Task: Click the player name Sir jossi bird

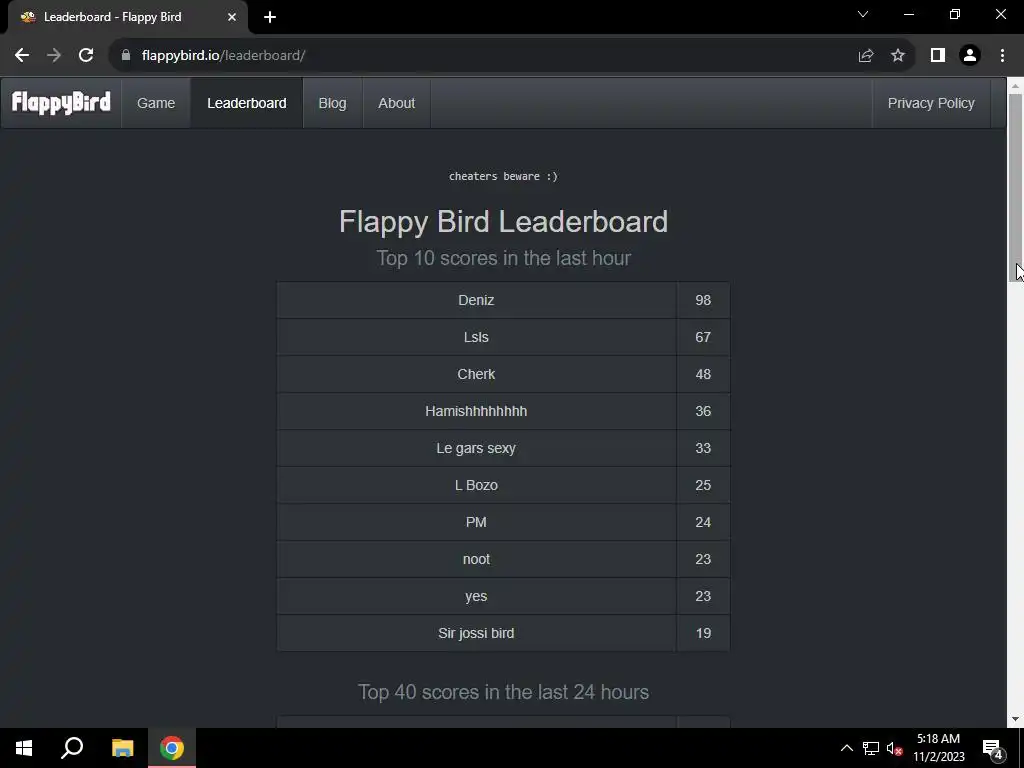Action: (476, 633)
